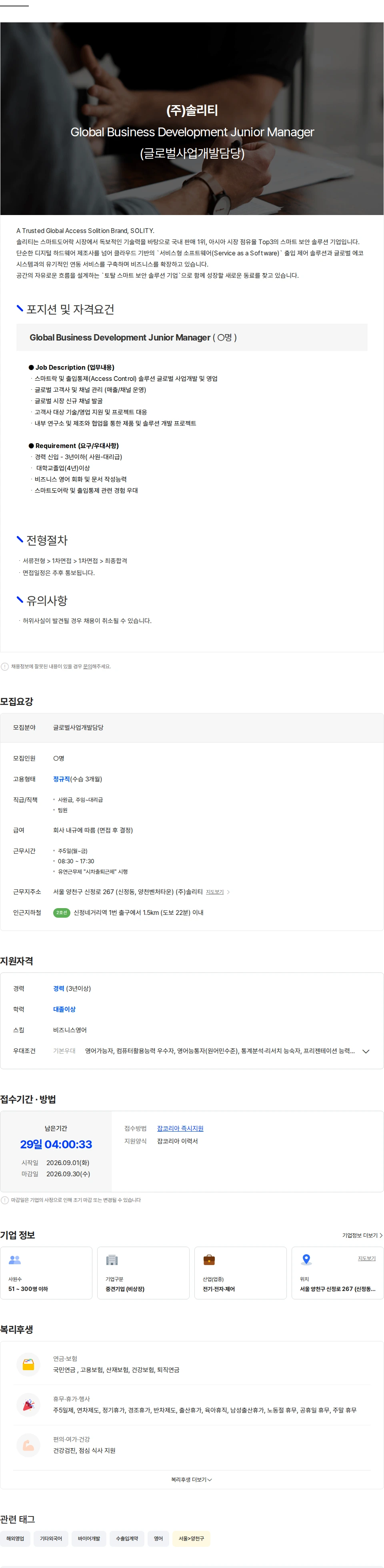Screen dimensions: 384x1568
Task: Select the 기타외국어 related tag
Action: pos(50,1538)
